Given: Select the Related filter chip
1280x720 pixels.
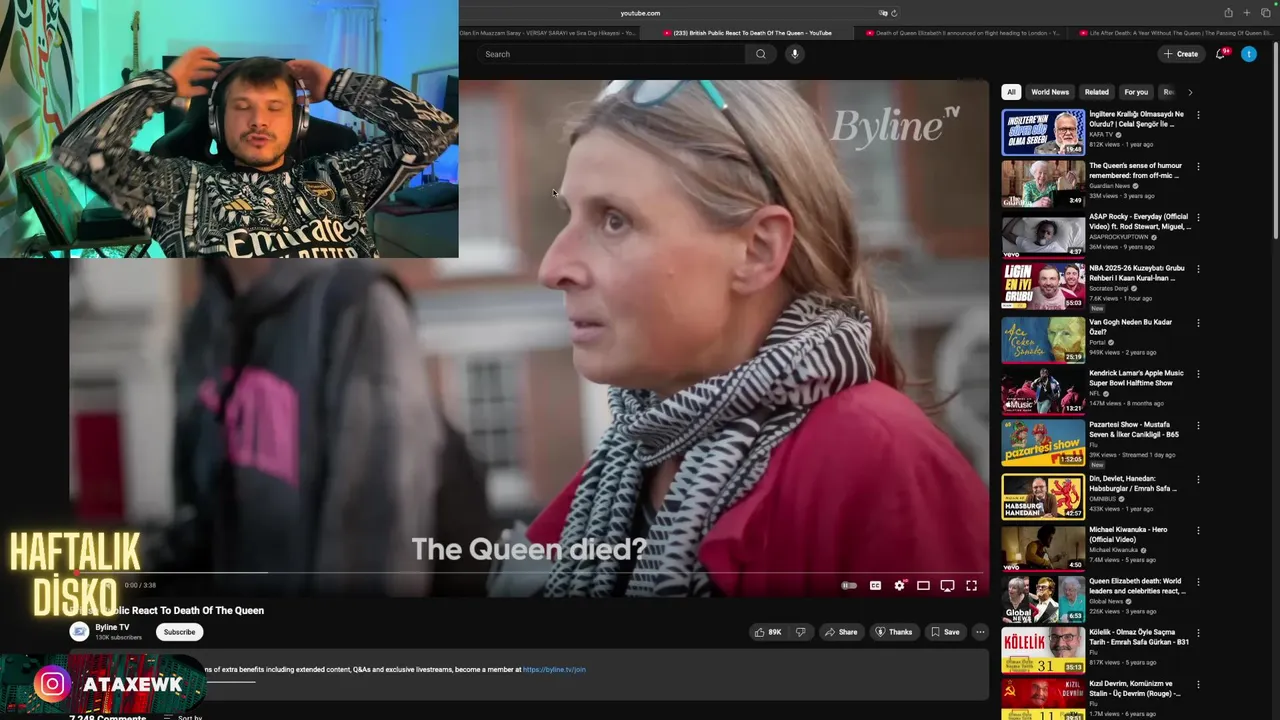Looking at the screenshot, I should coord(1096,92).
